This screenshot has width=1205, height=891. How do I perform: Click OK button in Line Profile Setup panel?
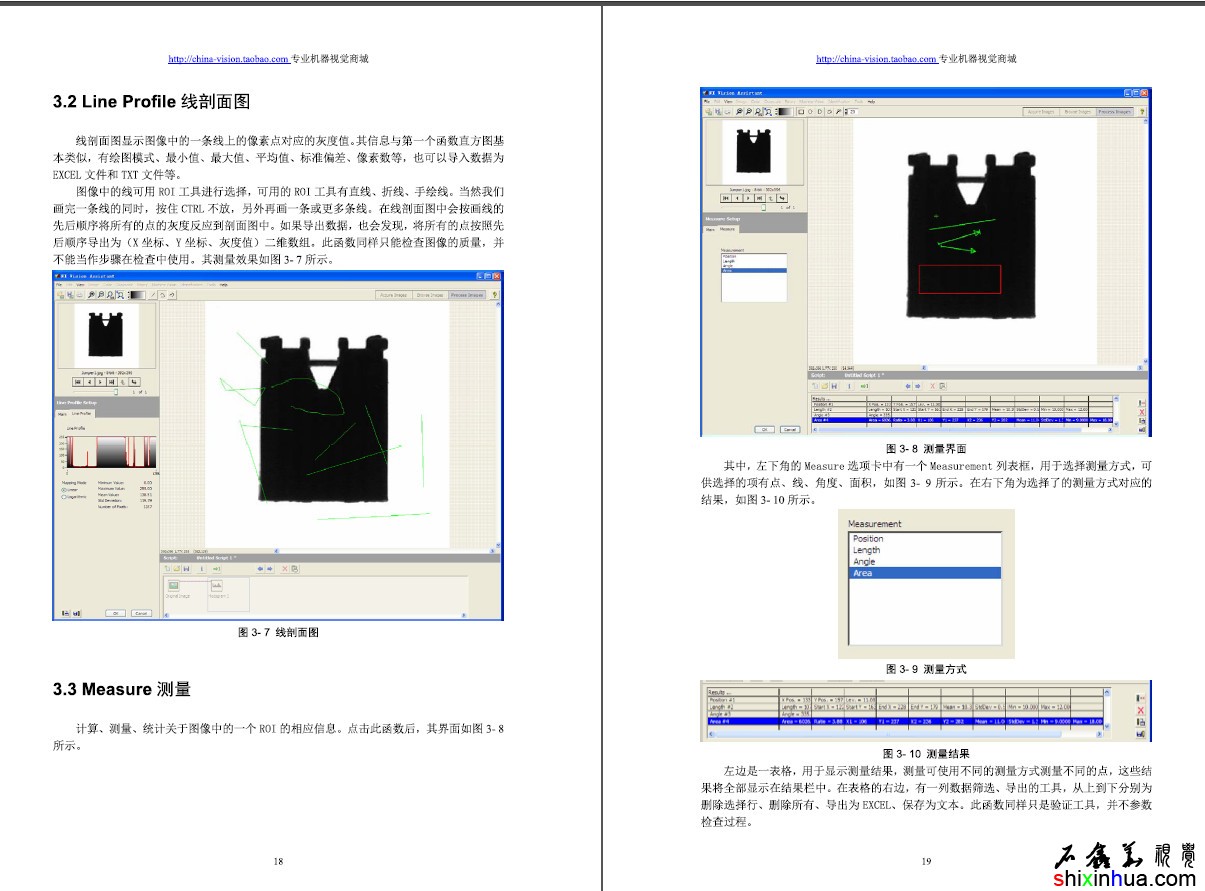click(116, 613)
